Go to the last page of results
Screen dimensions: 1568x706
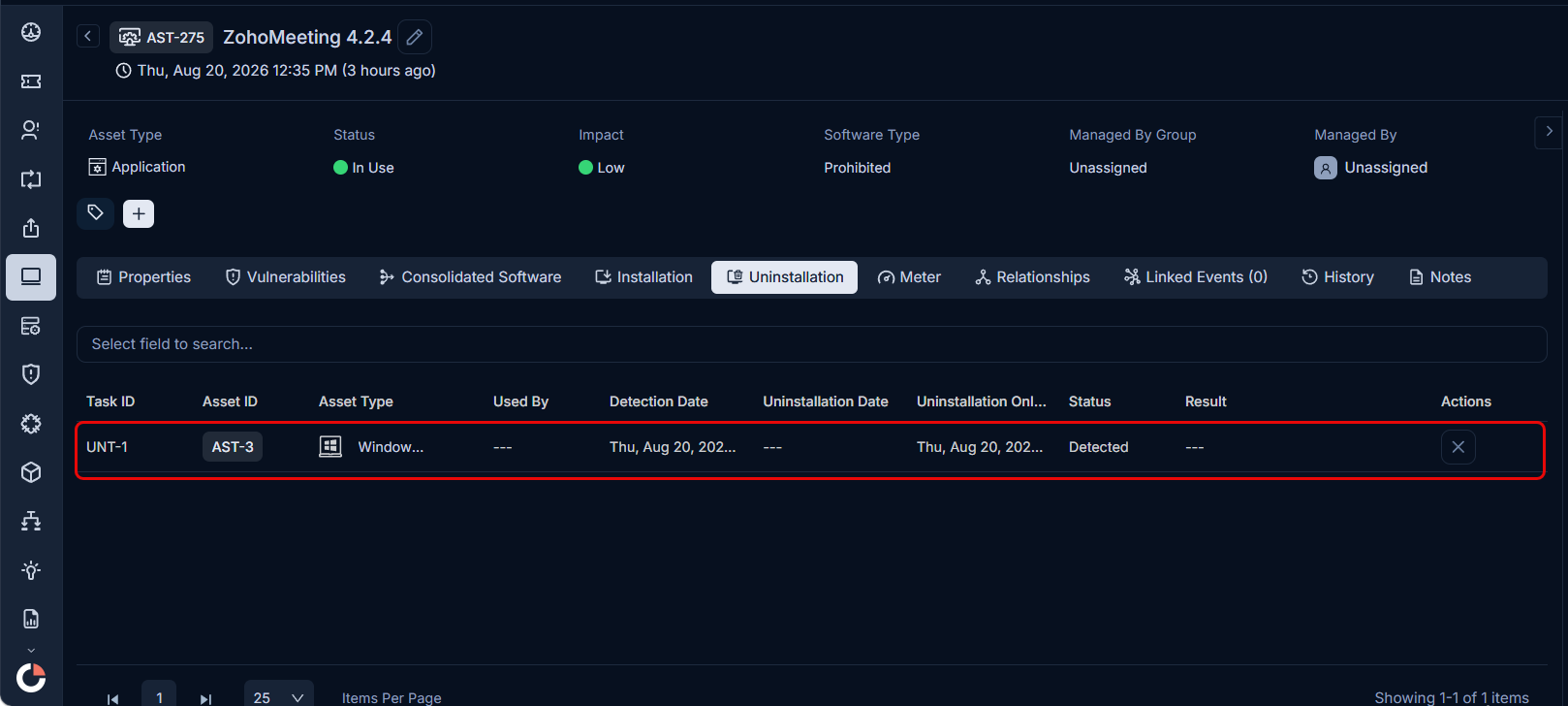pyautogui.click(x=205, y=698)
